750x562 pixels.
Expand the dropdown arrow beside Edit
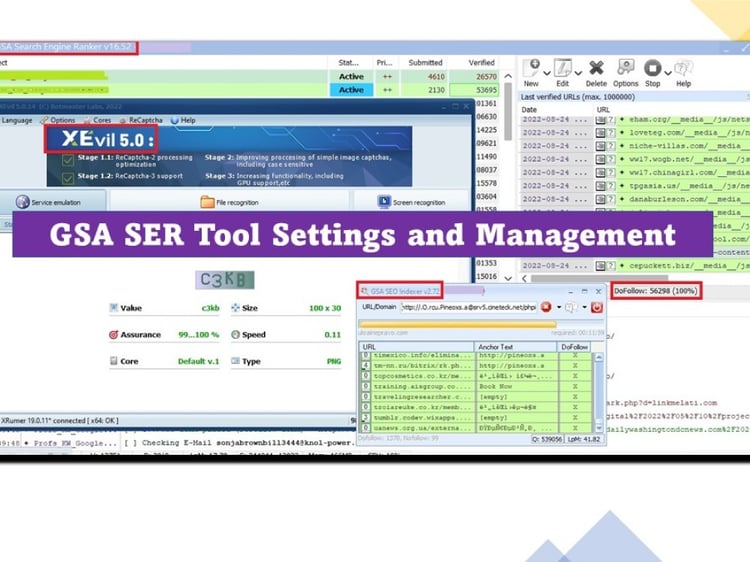[x=578, y=73]
